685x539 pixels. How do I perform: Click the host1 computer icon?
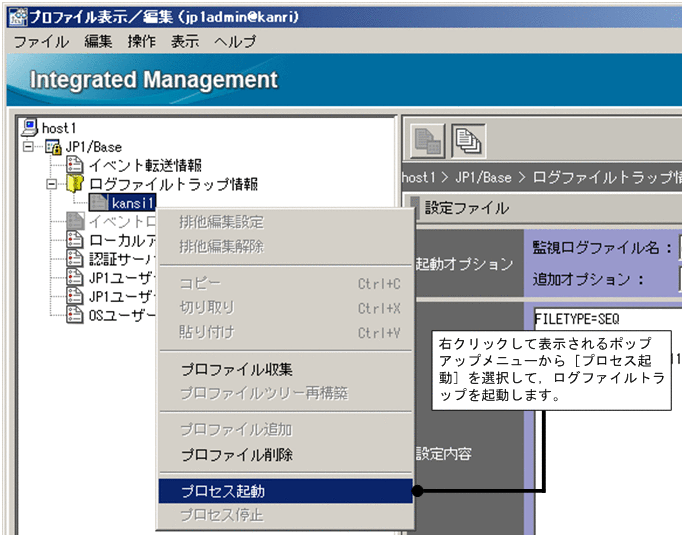click(x=30, y=127)
